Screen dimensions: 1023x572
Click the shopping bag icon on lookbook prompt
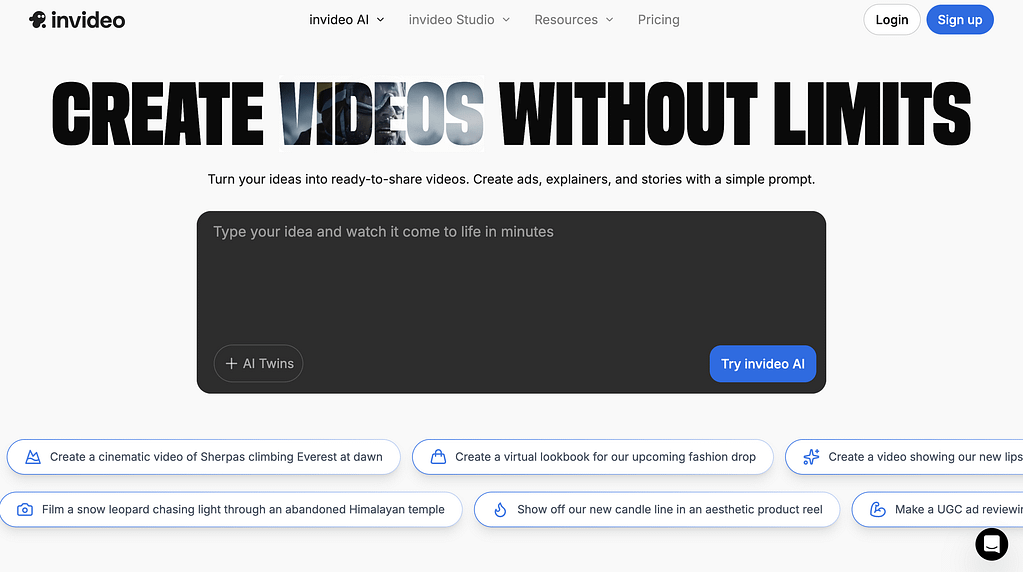click(438, 457)
